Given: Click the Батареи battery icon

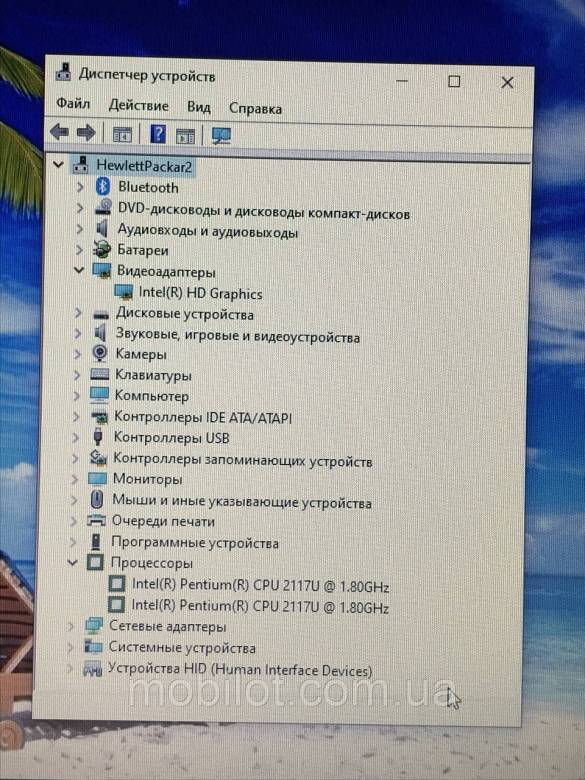Looking at the screenshot, I should [101, 249].
